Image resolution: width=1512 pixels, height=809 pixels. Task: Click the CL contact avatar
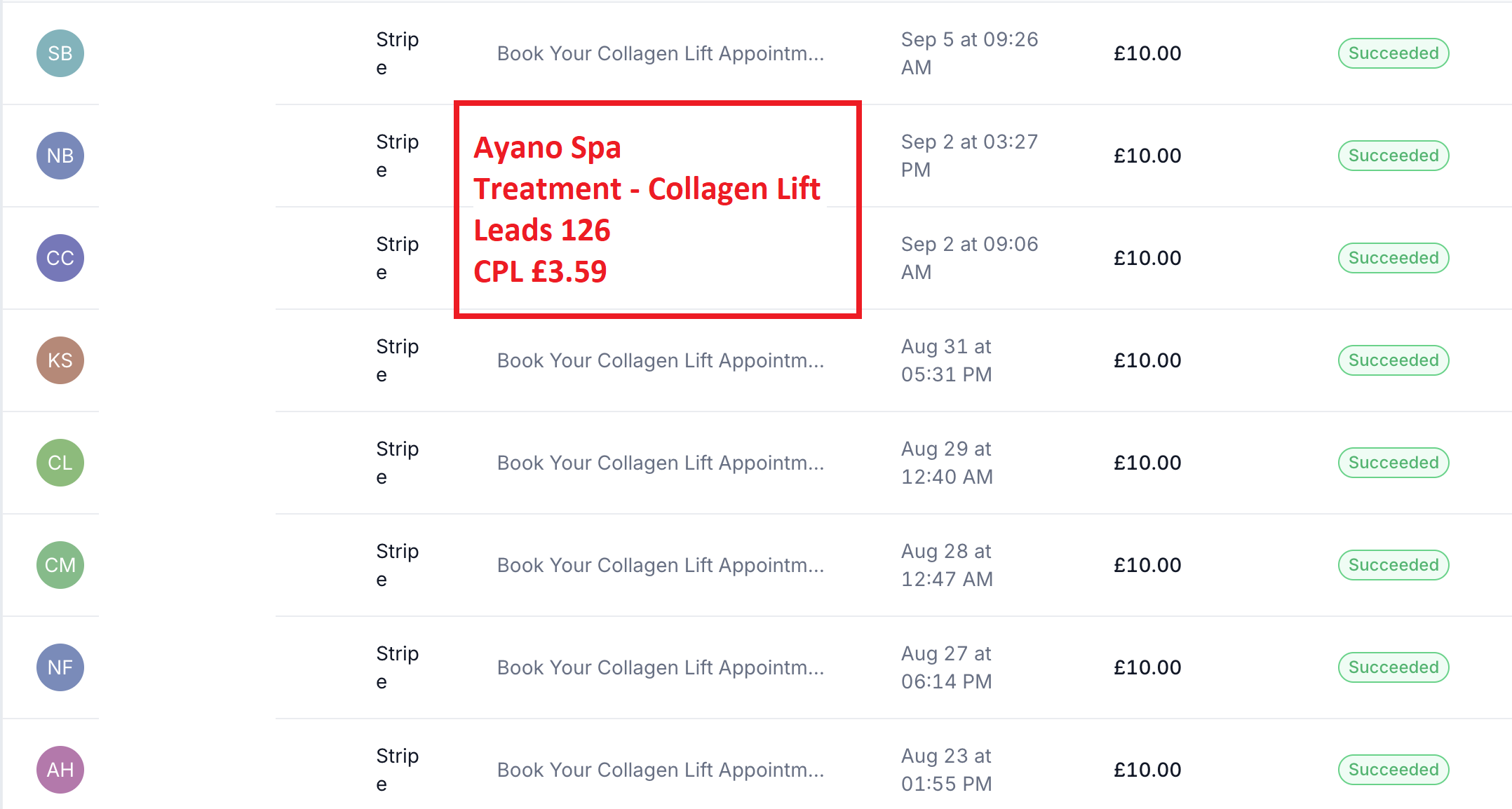[60, 463]
